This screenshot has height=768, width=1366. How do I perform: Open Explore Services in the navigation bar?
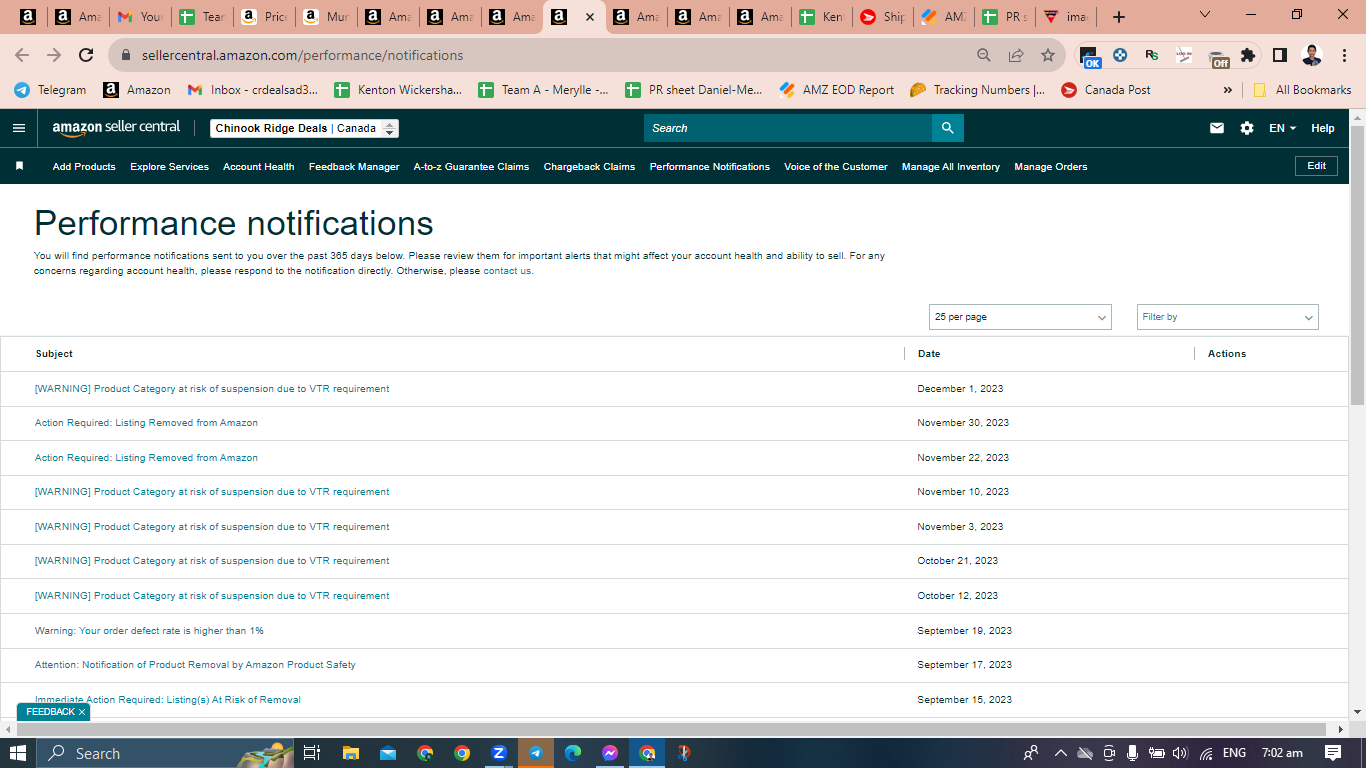coord(169,167)
